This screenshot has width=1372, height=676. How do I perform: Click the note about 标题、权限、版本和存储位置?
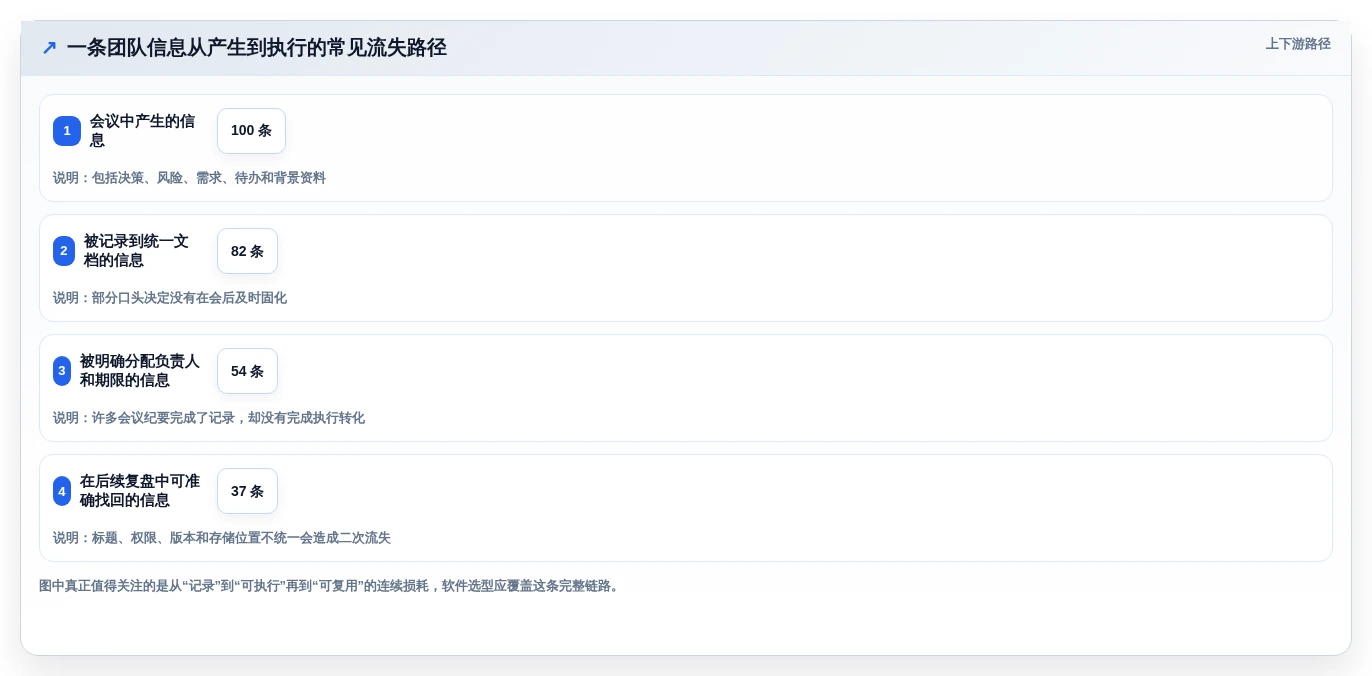pyautogui.click(x=222, y=538)
